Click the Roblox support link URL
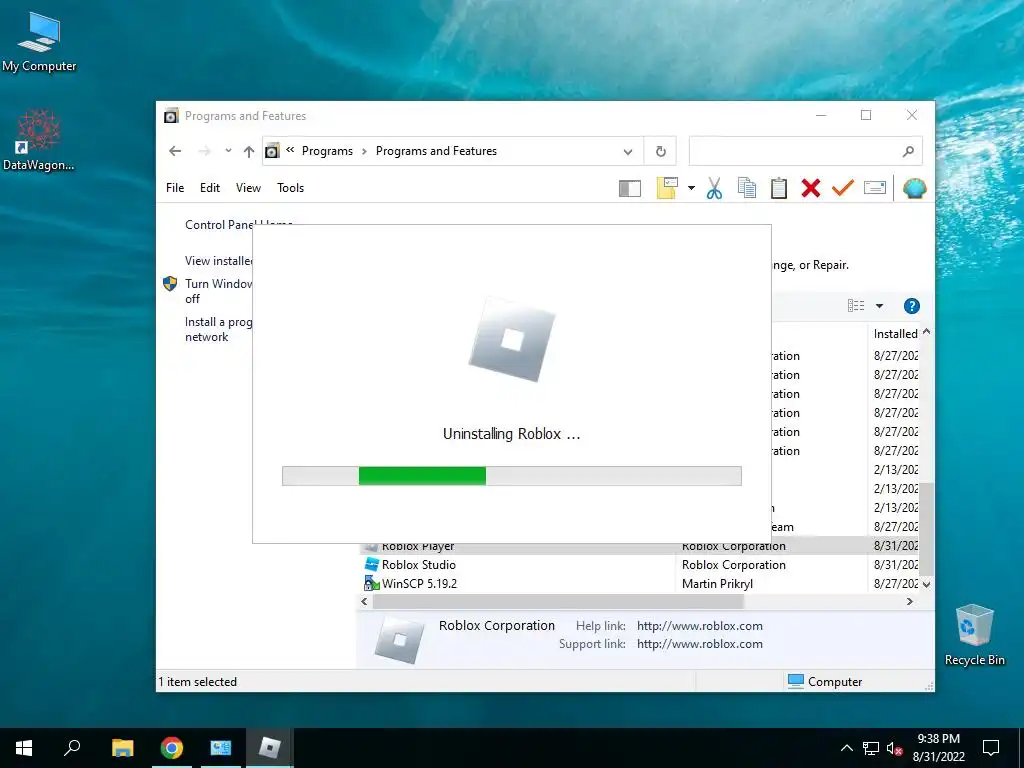The image size is (1024, 768). tap(699, 644)
